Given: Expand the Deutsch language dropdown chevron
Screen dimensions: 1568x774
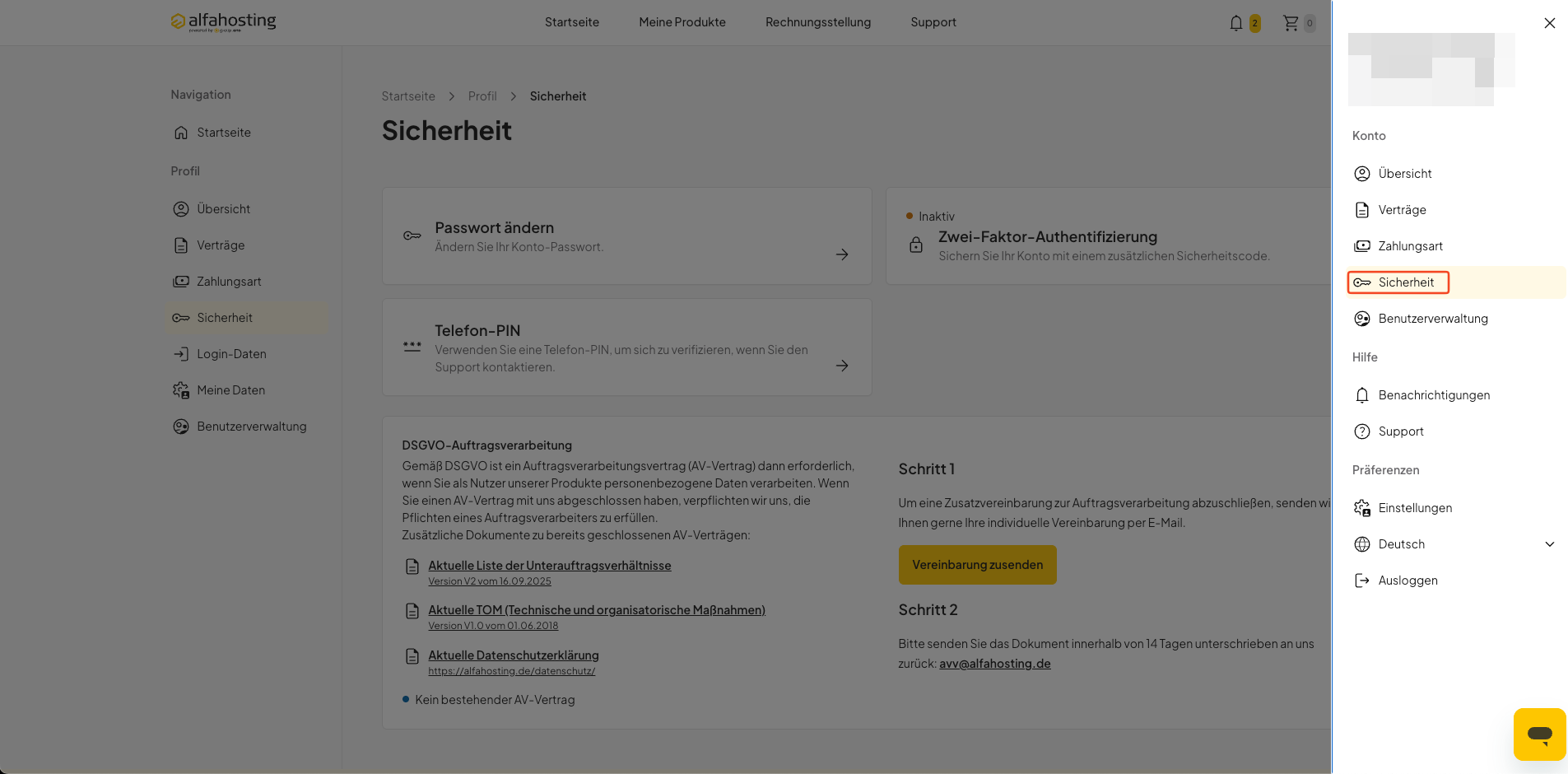Looking at the screenshot, I should pyautogui.click(x=1549, y=544).
